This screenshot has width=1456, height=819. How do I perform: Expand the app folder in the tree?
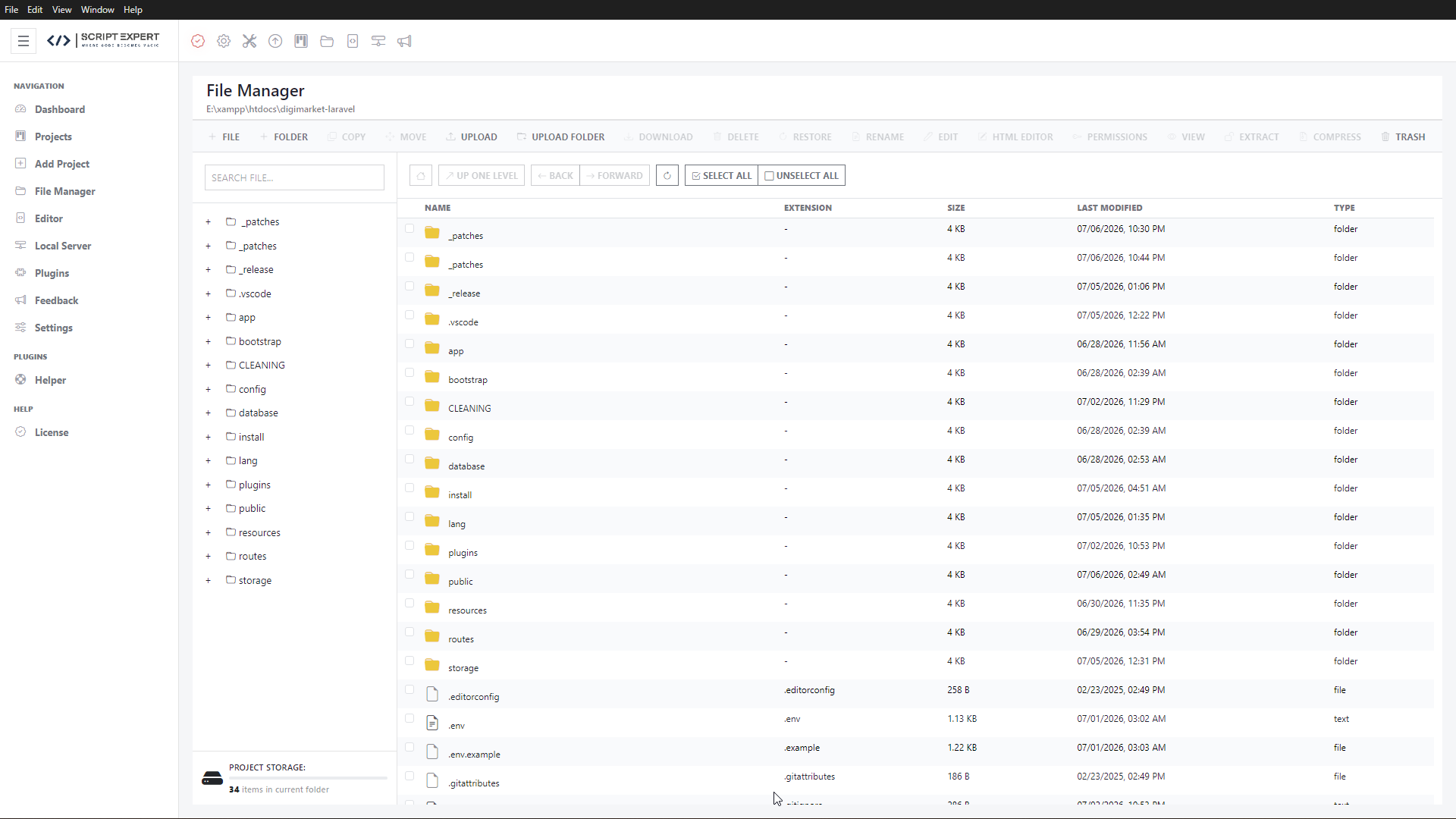point(208,318)
